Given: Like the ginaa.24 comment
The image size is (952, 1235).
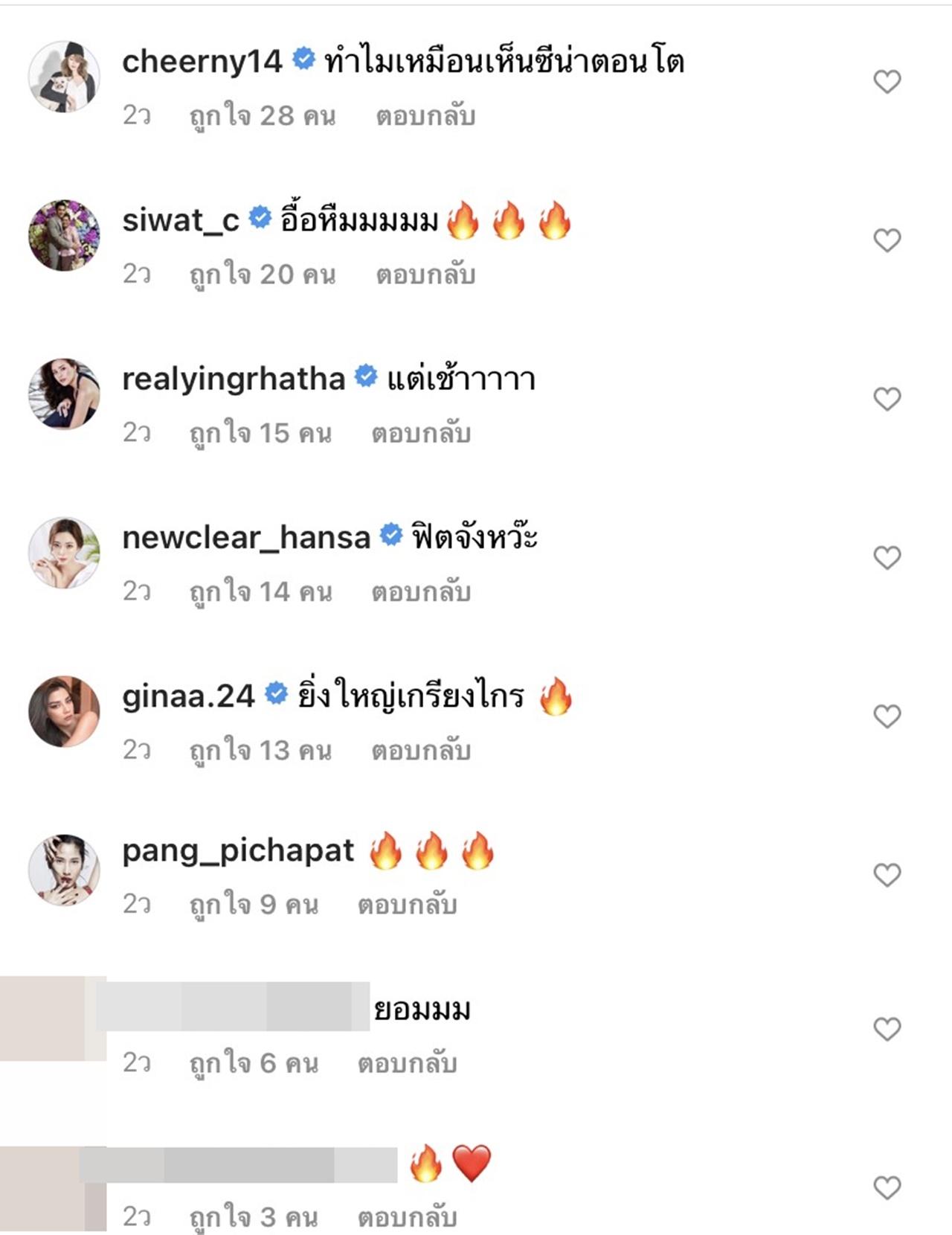Looking at the screenshot, I should 887,716.
